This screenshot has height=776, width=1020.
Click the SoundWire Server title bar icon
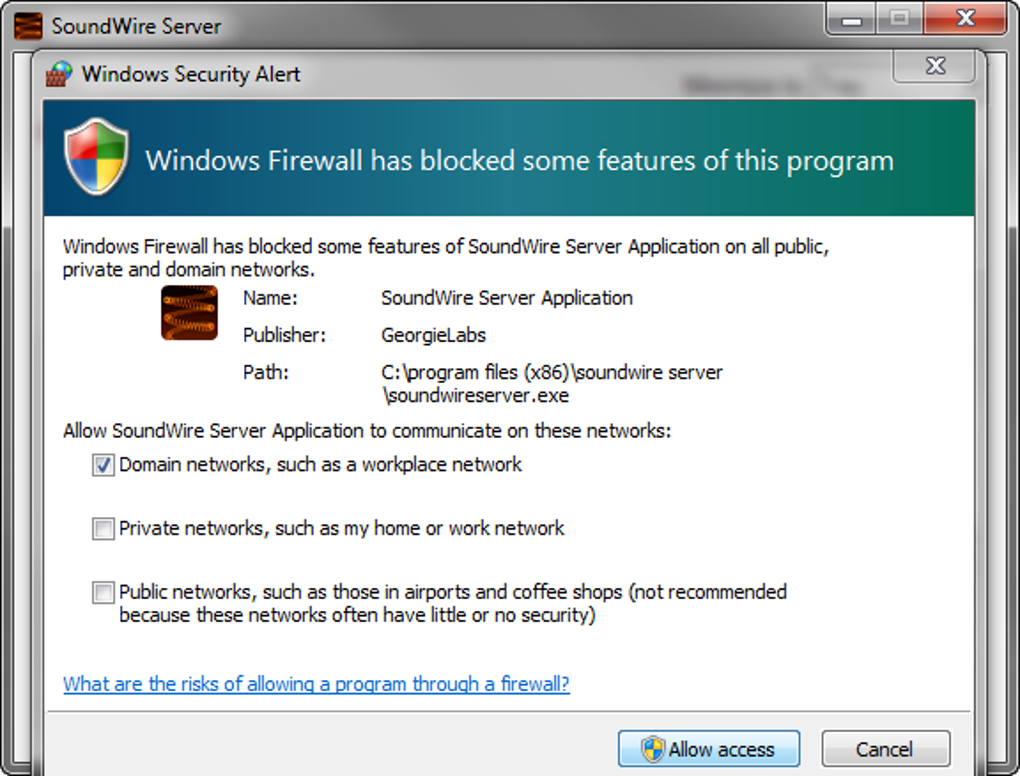click(28, 25)
